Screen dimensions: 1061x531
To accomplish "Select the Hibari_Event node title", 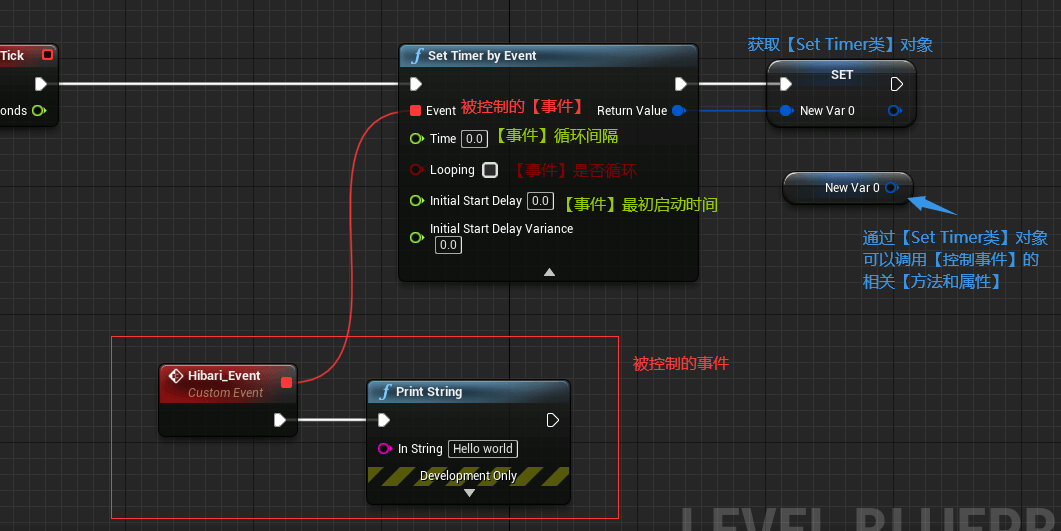I will [224, 375].
